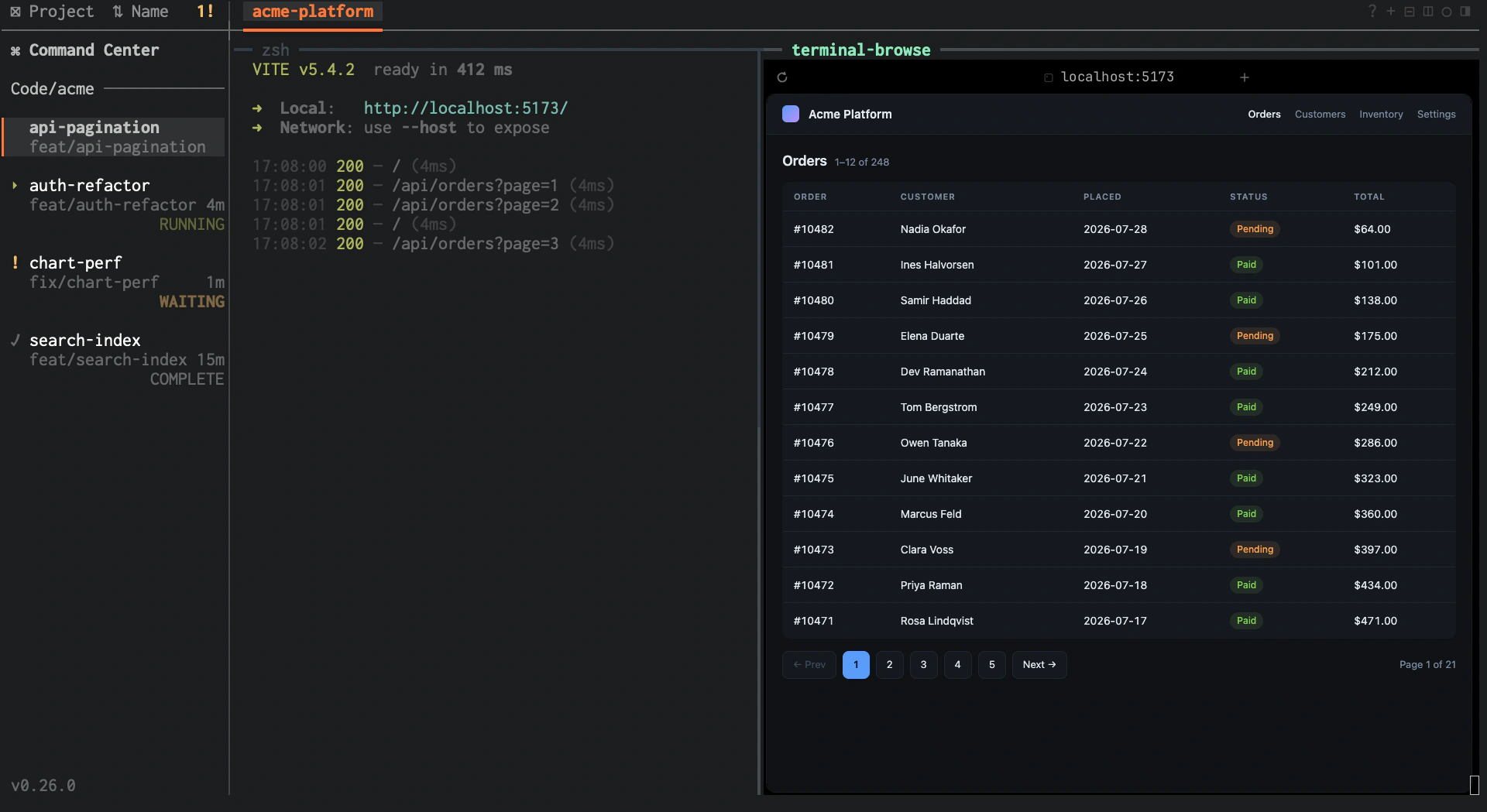
Task: Click the Command Center title
Action: click(94, 50)
